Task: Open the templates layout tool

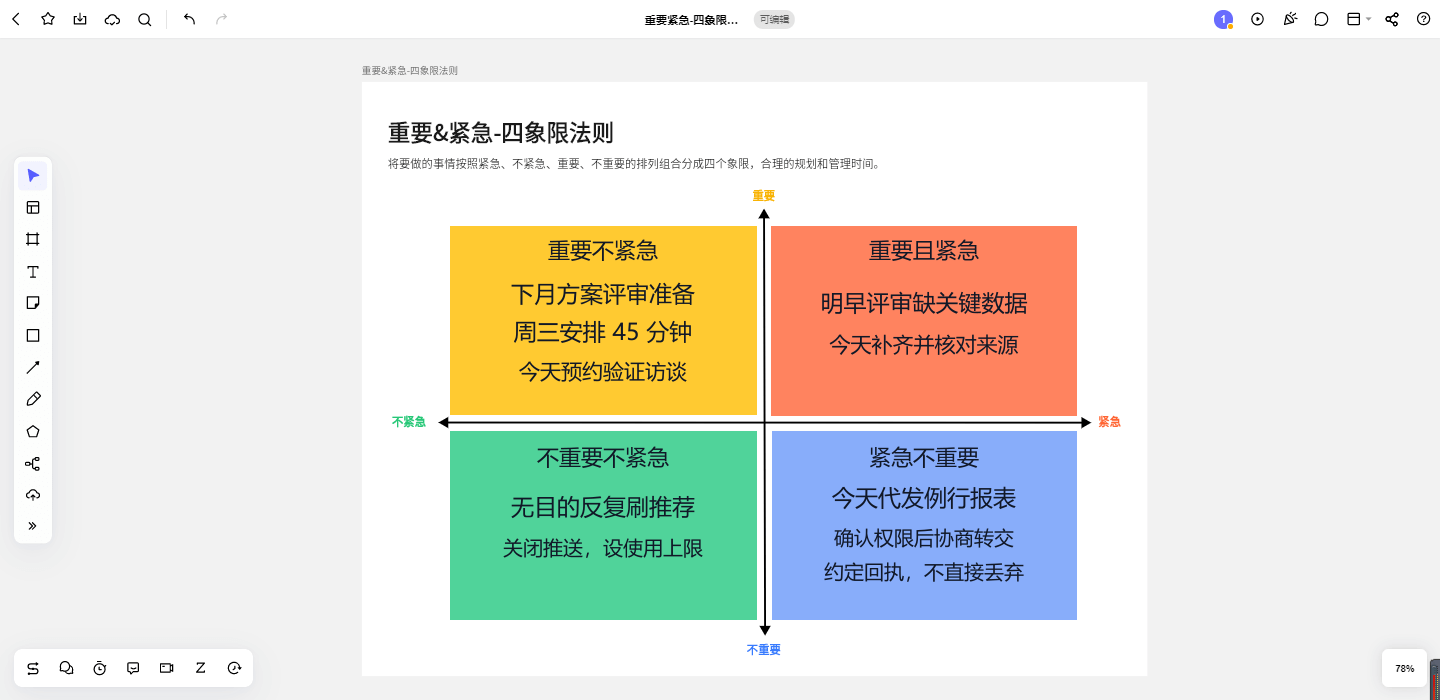Action: point(33,208)
